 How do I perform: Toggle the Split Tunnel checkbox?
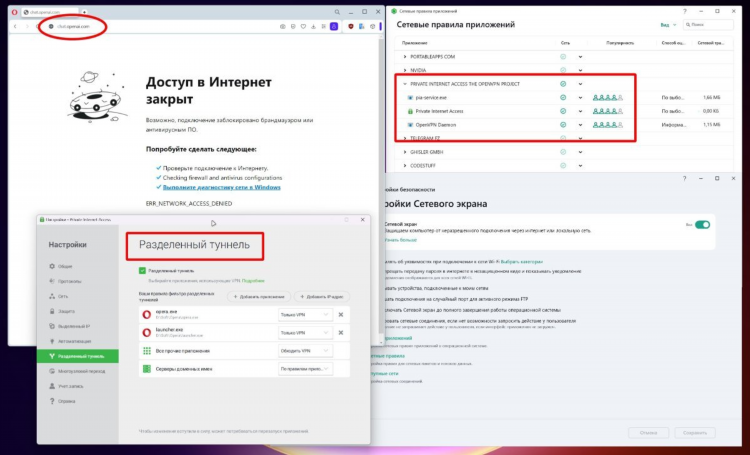click(x=142, y=271)
